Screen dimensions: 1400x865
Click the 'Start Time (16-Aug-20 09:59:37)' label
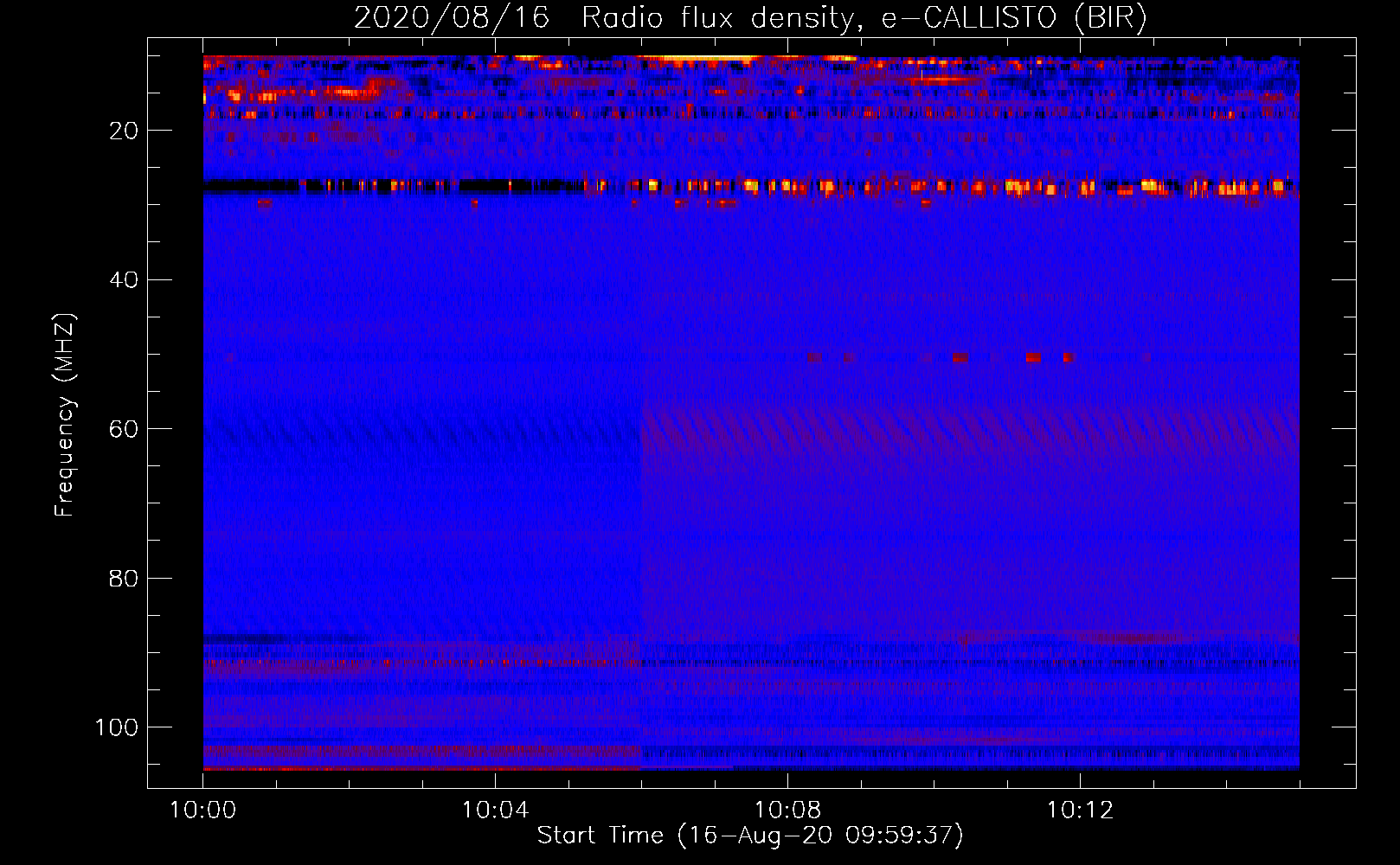point(750,836)
